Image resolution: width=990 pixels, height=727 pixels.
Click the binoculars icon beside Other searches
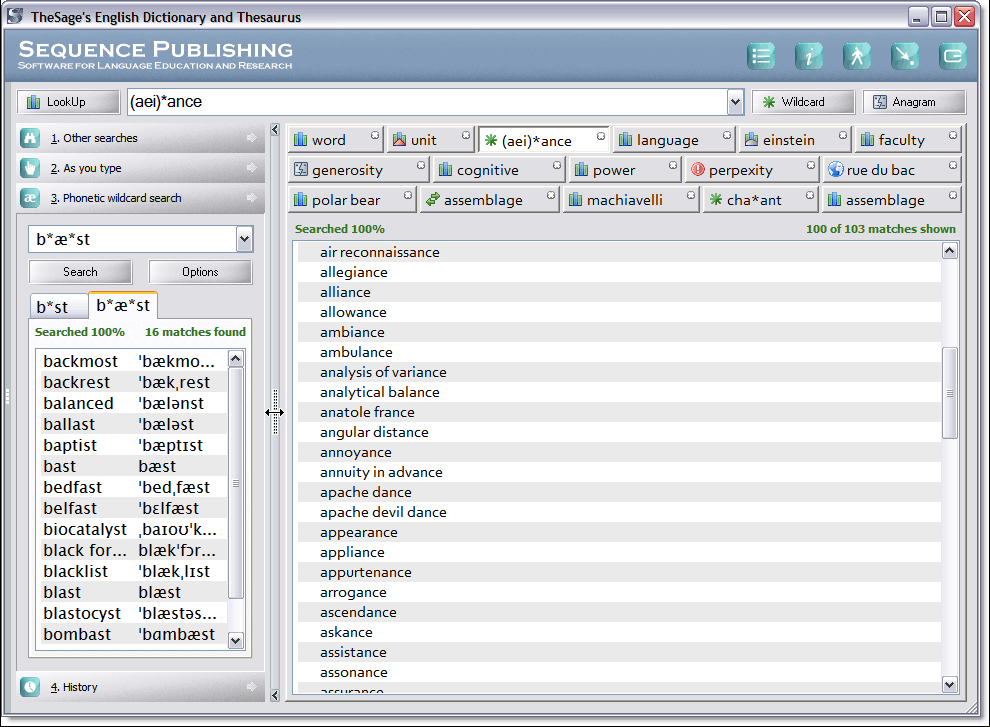point(30,138)
